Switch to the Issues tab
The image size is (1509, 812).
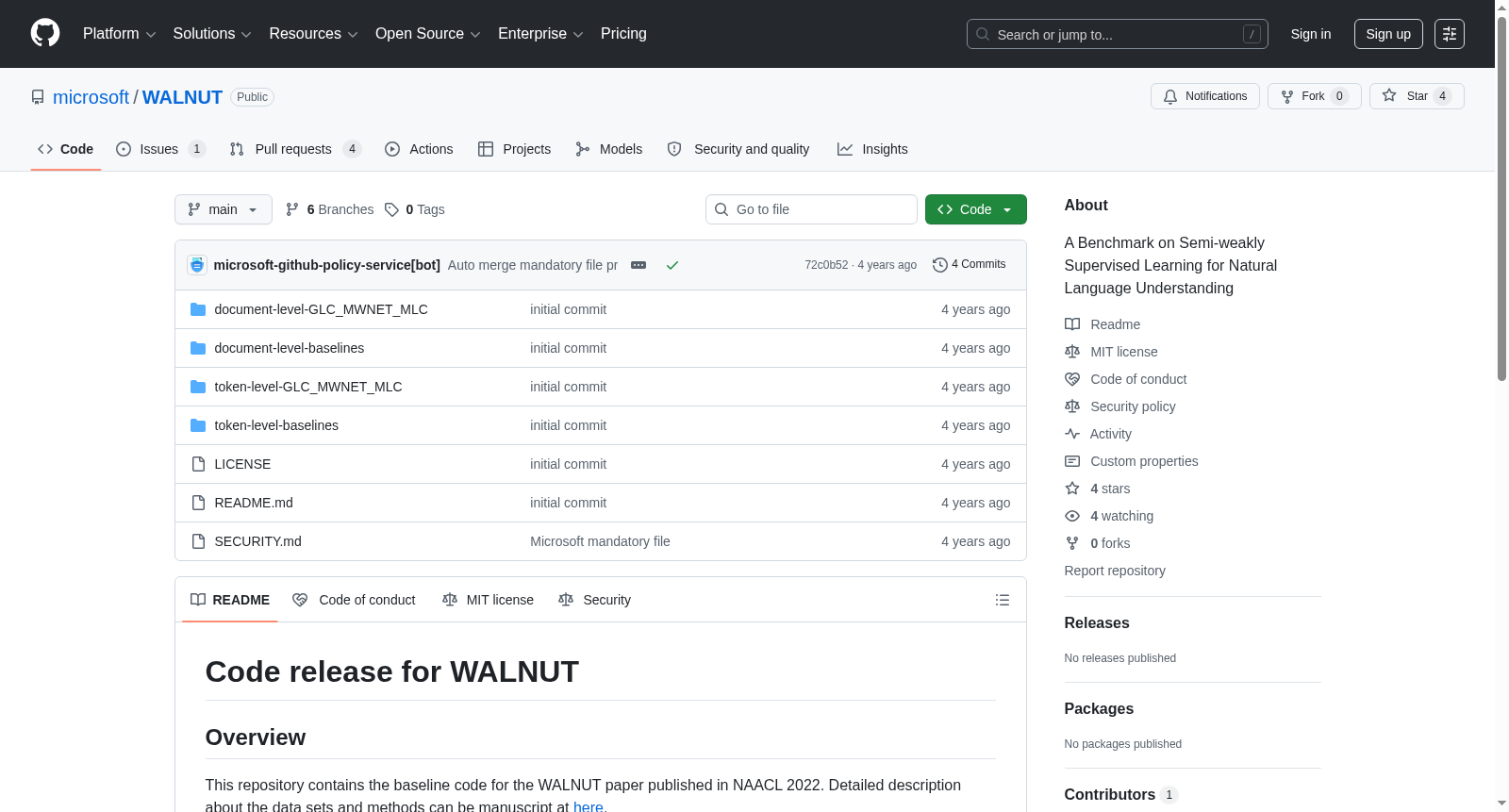[160, 149]
